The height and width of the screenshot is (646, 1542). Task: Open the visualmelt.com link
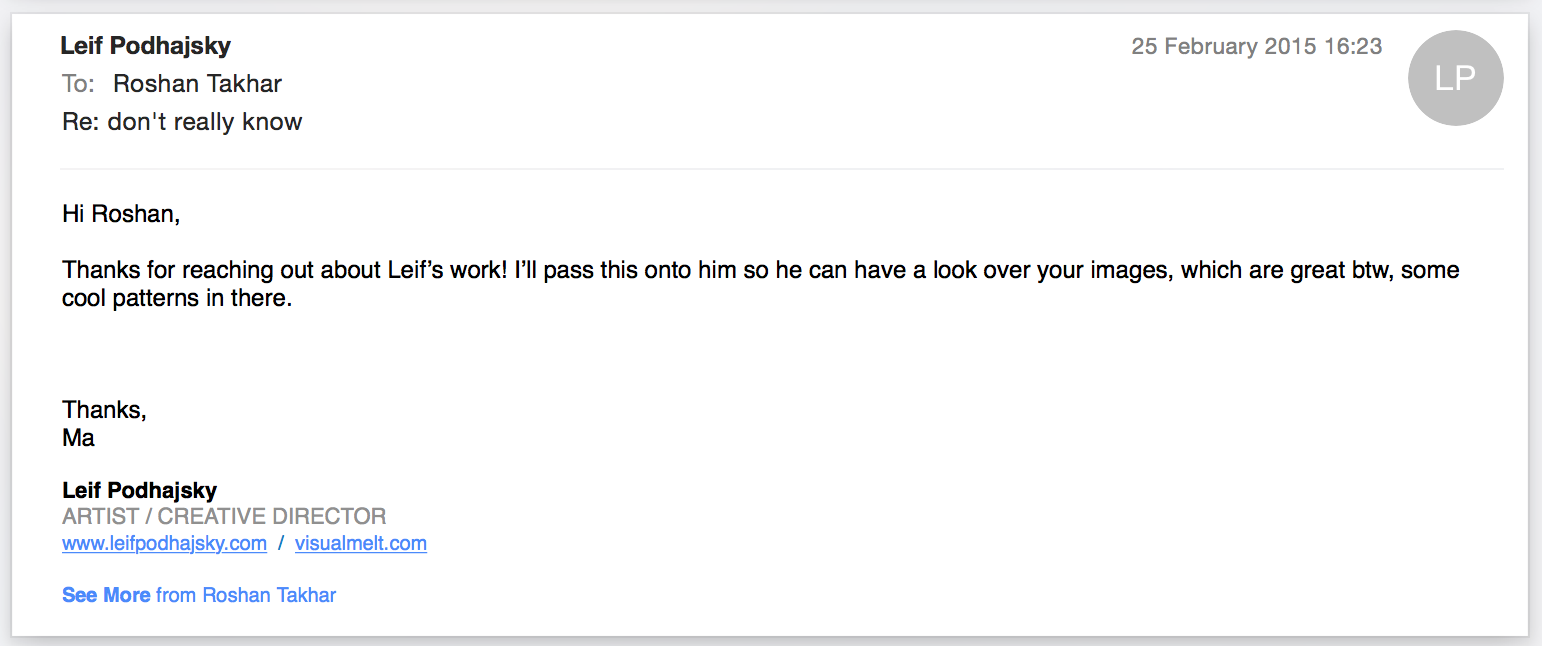(x=360, y=543)
